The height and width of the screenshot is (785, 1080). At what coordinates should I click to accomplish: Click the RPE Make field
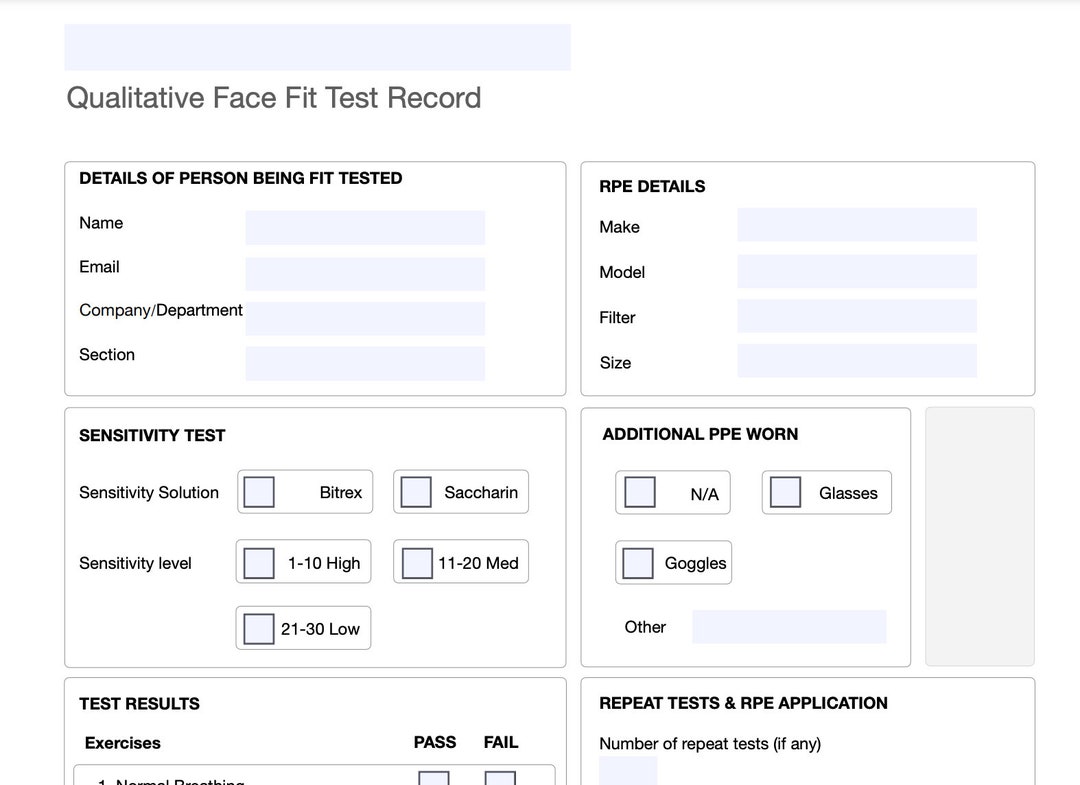pyautogui.click(x=856, y=224)
